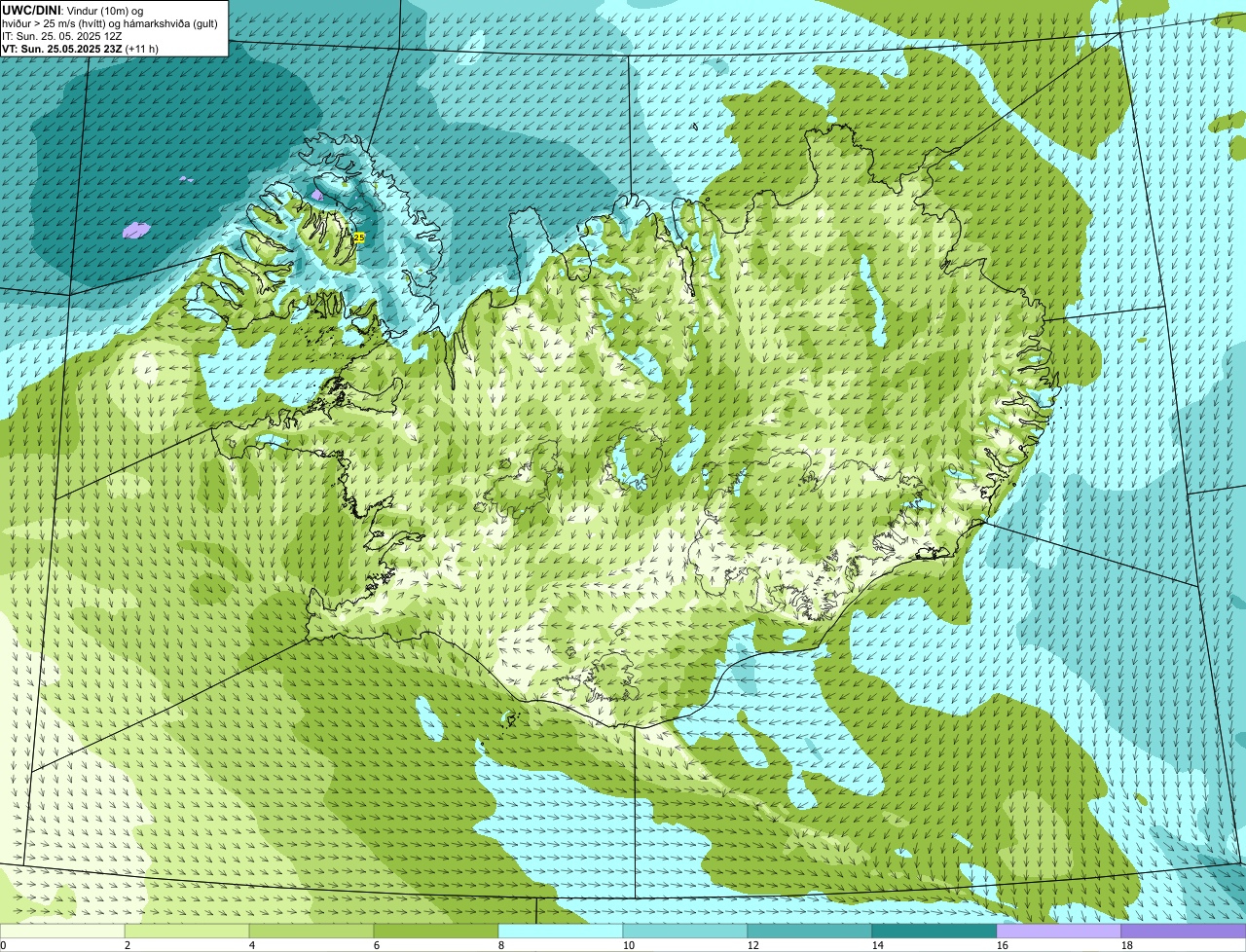
Task: Click the legend value '14'
Action: coord(878,945)
